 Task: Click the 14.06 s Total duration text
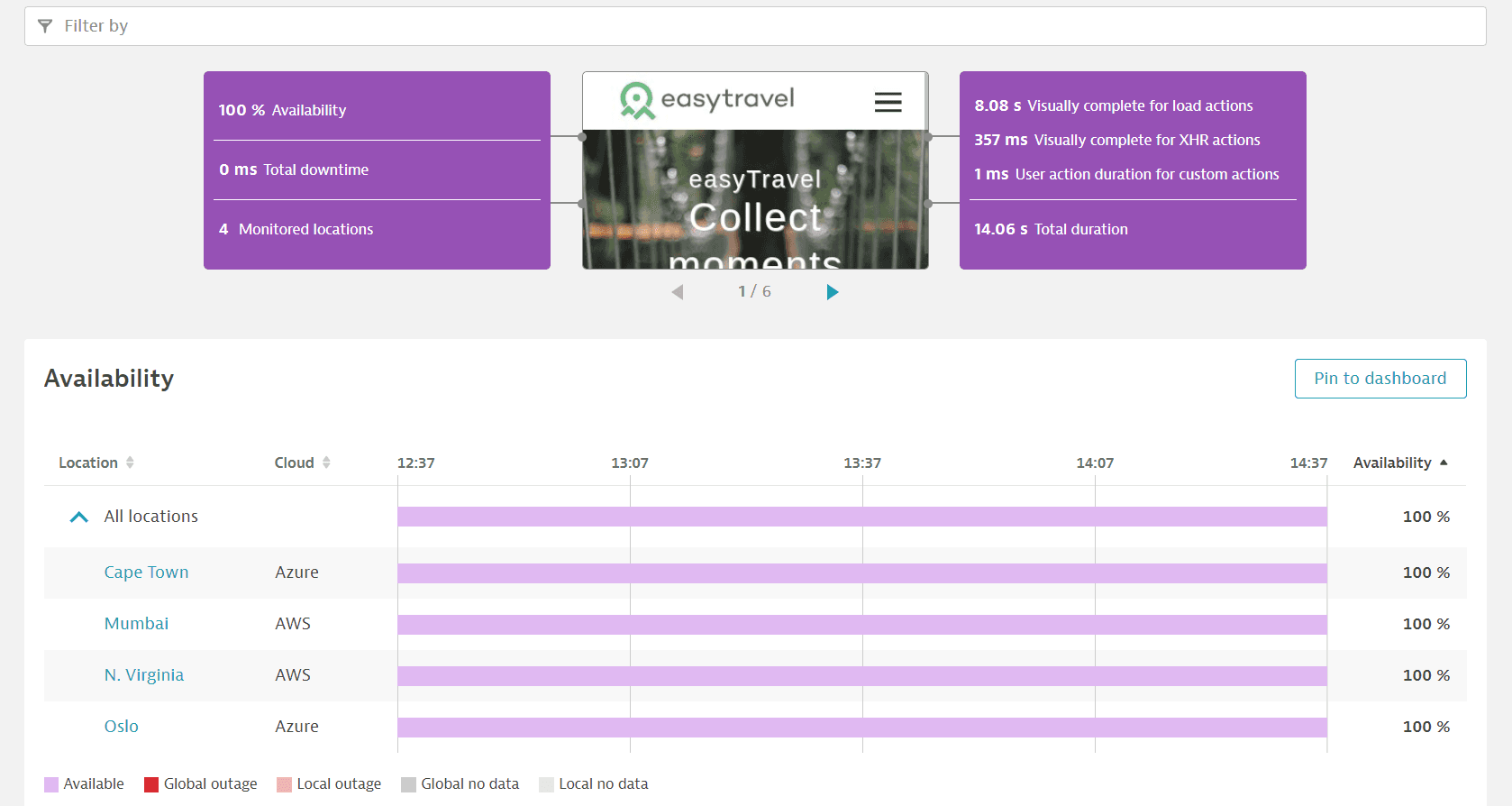(x=1051, y=229)
